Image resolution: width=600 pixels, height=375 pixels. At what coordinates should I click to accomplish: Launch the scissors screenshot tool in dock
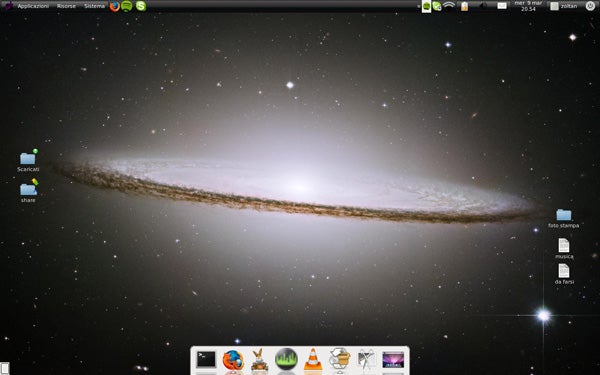366,360
